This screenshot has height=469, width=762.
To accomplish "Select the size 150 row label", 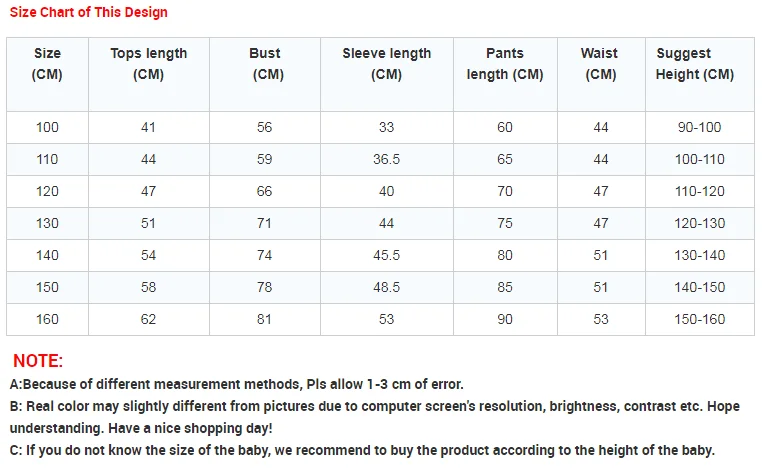I will coord(47,287).
